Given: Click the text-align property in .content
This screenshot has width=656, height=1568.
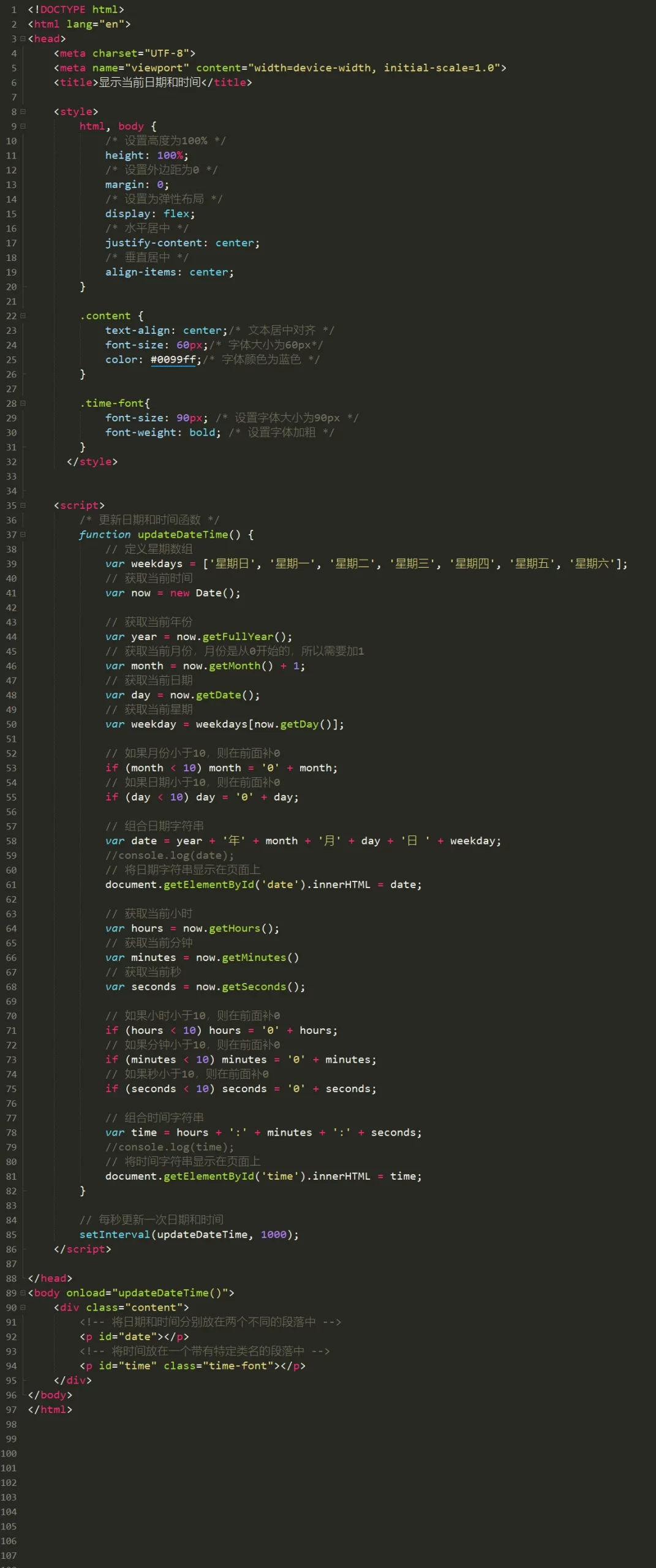Looking at the screenshot, I should coord(137,331).
